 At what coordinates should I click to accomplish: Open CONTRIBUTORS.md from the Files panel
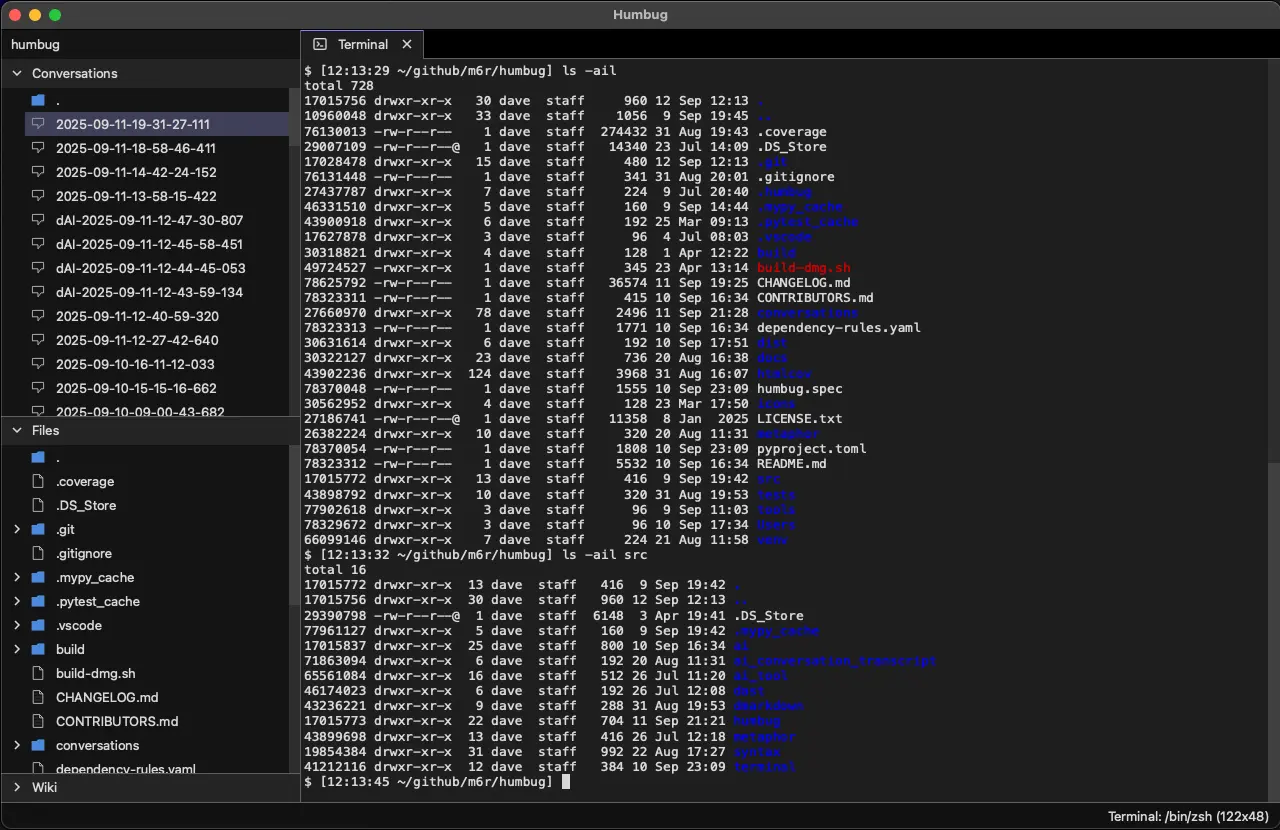pos(116,721)
